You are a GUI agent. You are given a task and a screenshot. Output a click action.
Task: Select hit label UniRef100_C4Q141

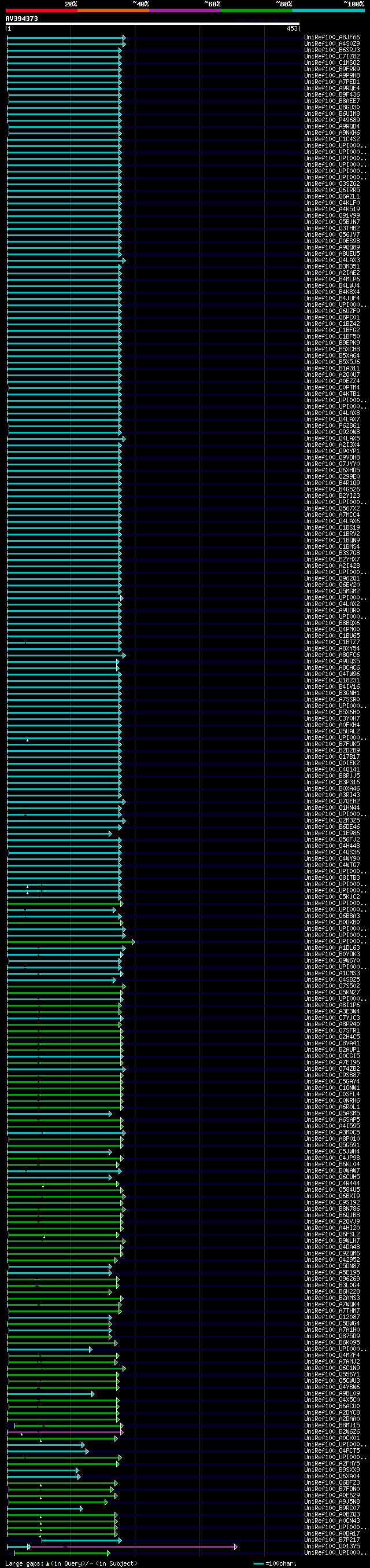click(332, 769)
